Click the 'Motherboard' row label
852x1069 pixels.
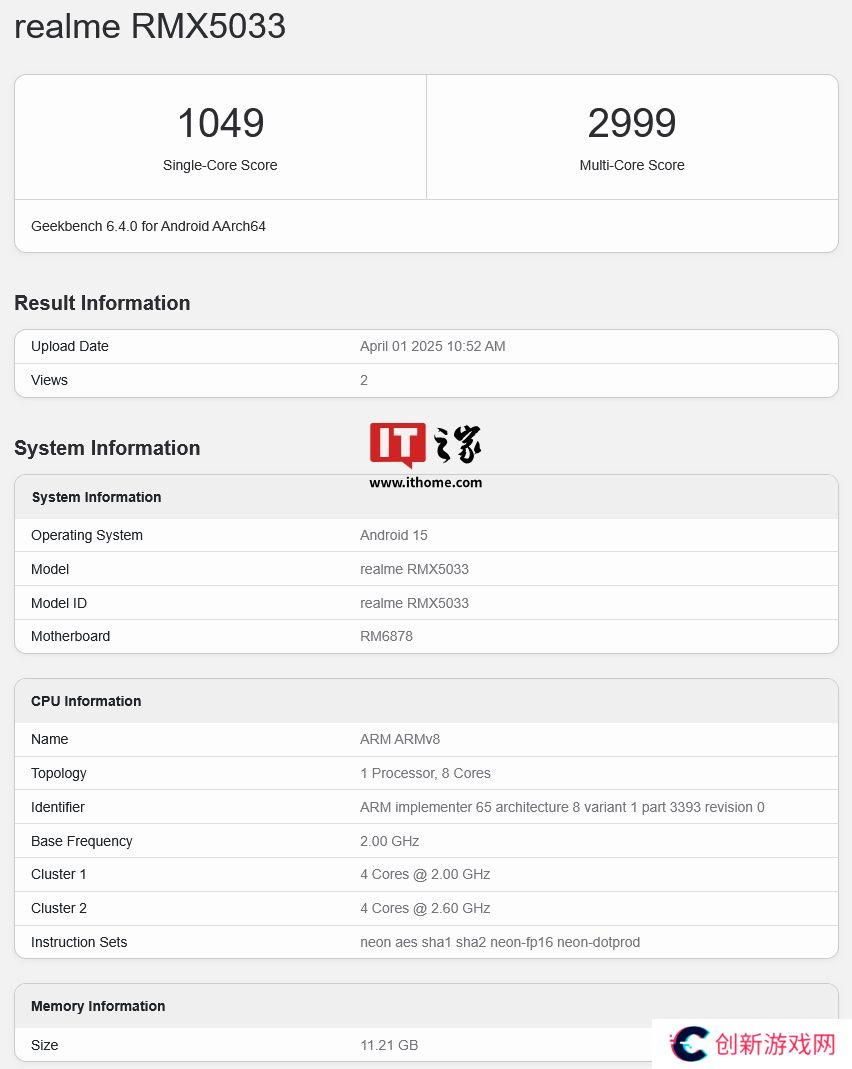pyautogui.click(x=70, y=637)
